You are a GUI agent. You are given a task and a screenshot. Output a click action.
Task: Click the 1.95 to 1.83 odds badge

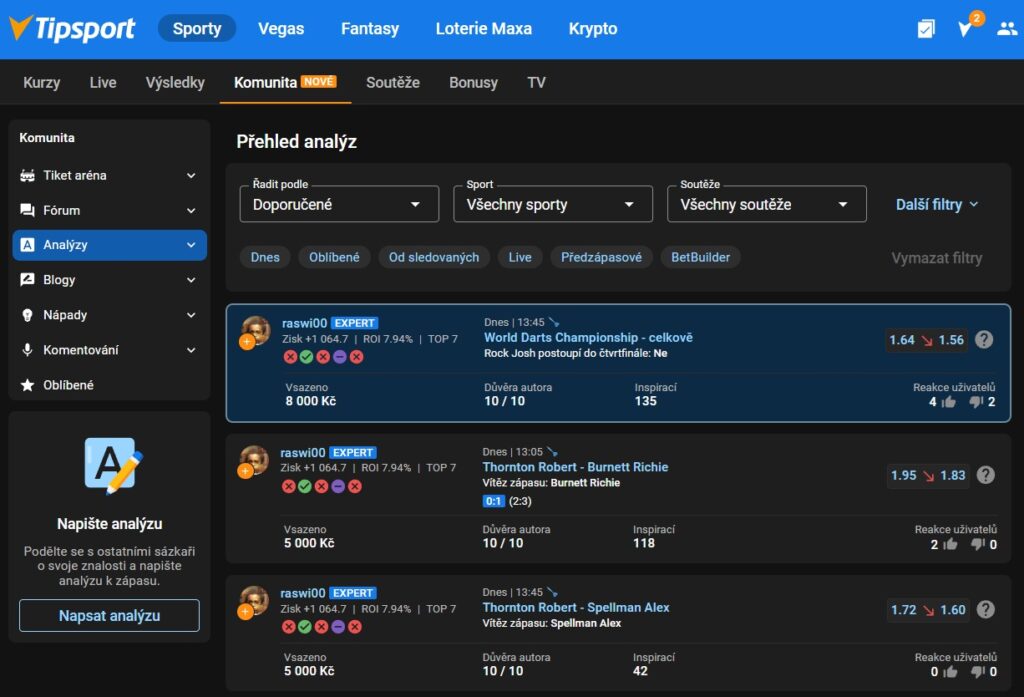928,475
